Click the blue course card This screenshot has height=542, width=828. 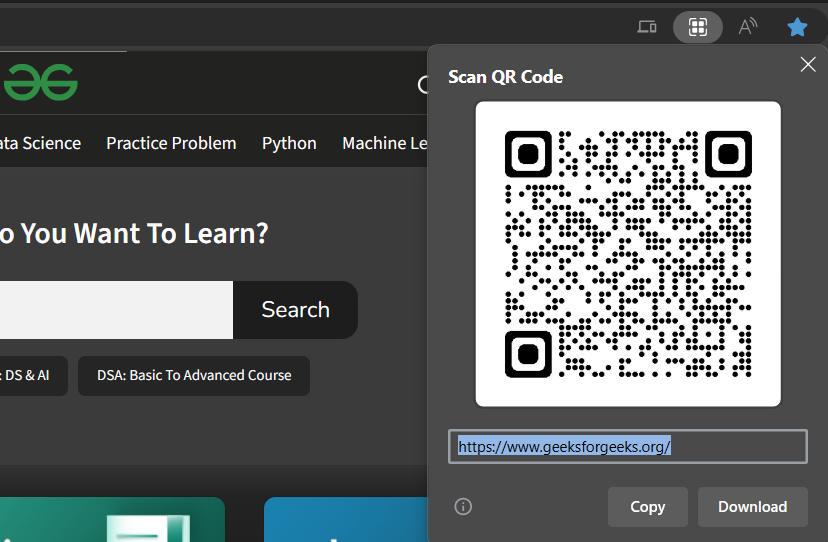(345, 519)
